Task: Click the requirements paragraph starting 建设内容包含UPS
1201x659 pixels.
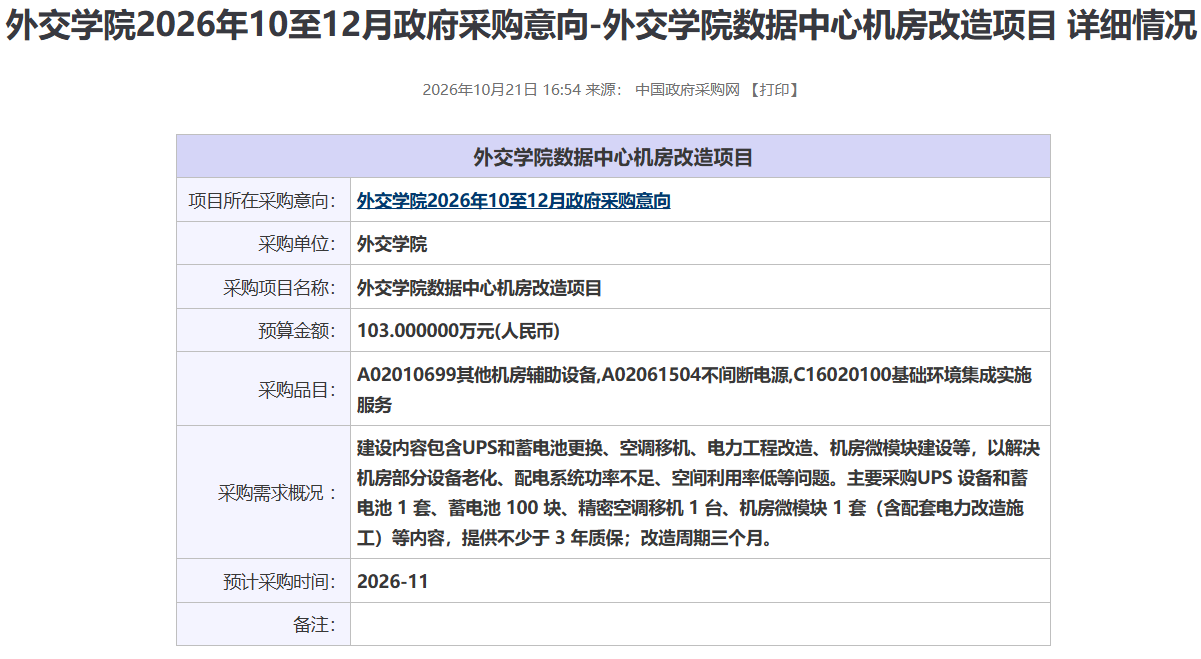Action: (x=698, y=493)
